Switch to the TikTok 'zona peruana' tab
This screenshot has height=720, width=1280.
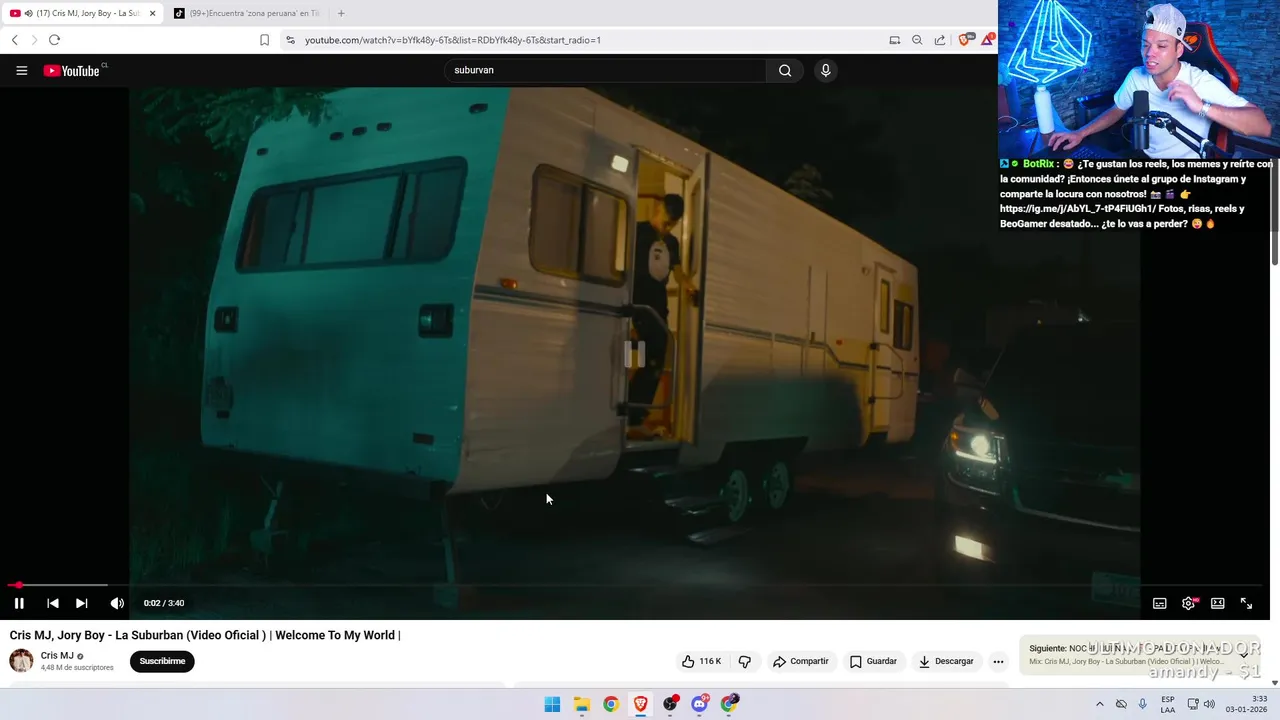click(x=246, y=13)
